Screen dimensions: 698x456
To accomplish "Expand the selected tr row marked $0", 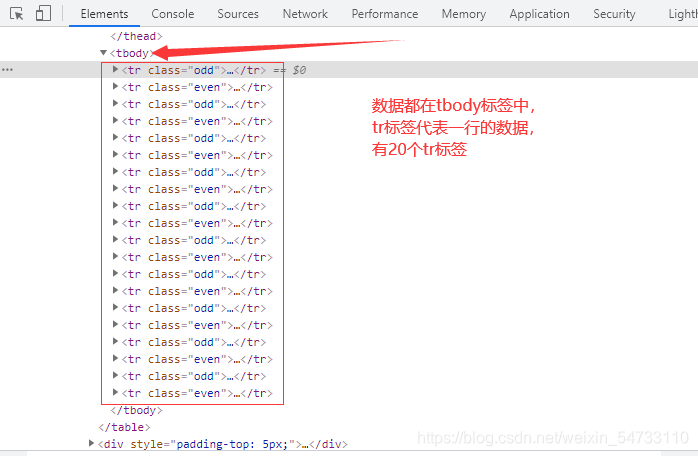I will click(115, 69).
